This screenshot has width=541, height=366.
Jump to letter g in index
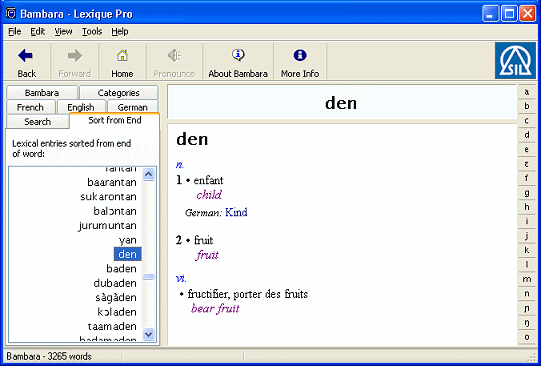527,193
